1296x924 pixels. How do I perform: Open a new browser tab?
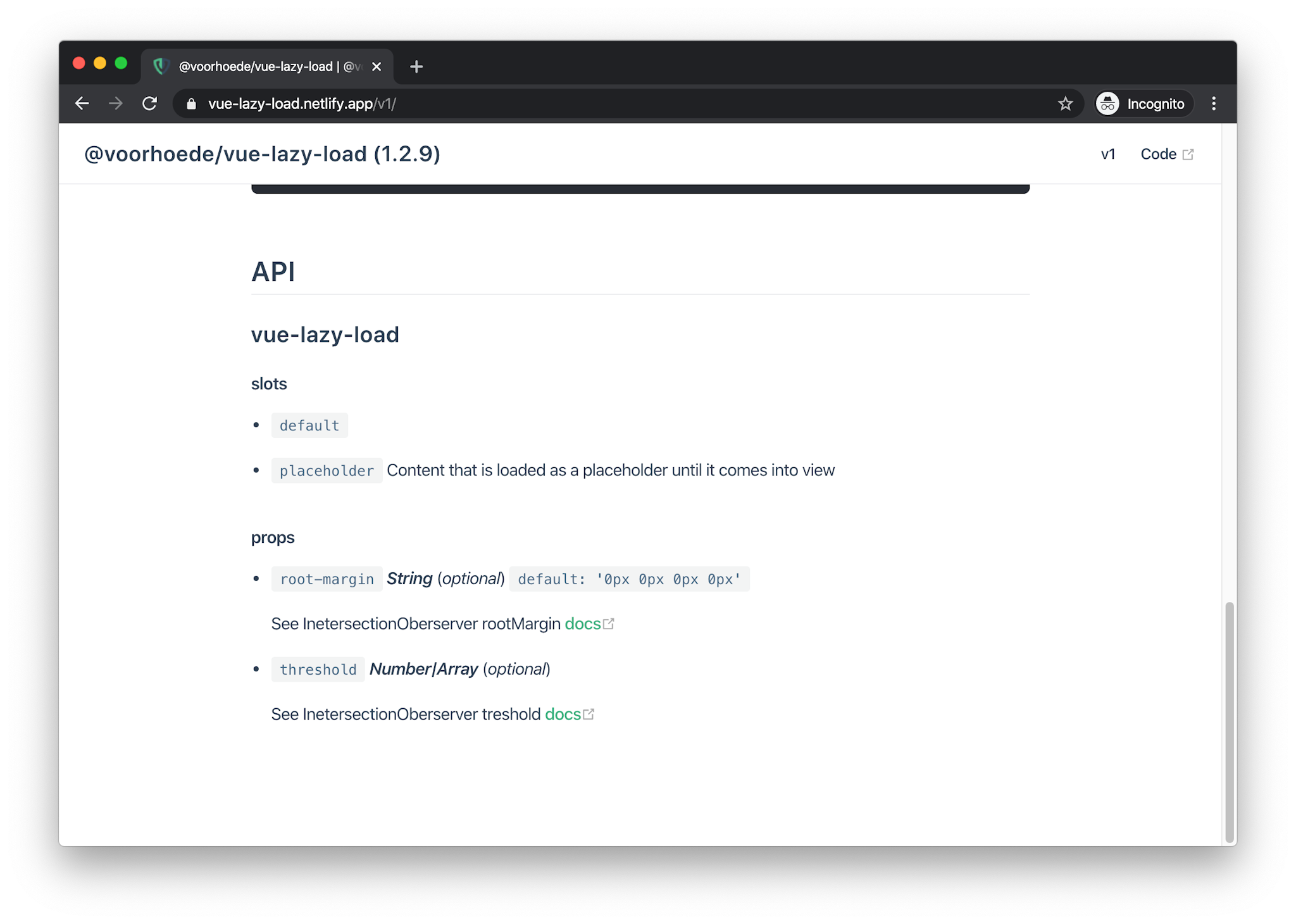pos(416,66)
